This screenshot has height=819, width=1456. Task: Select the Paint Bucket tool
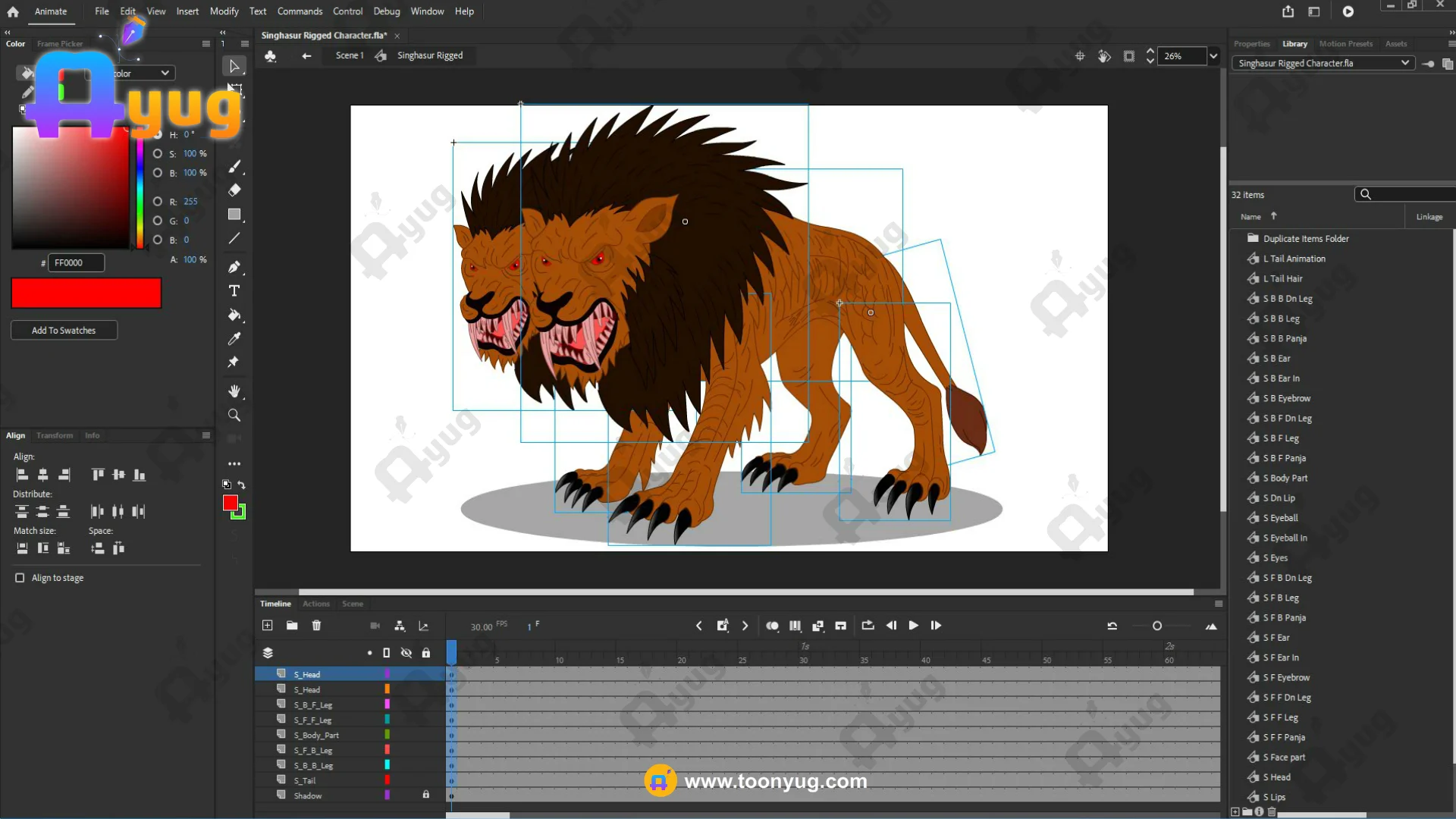pos(234,315)
